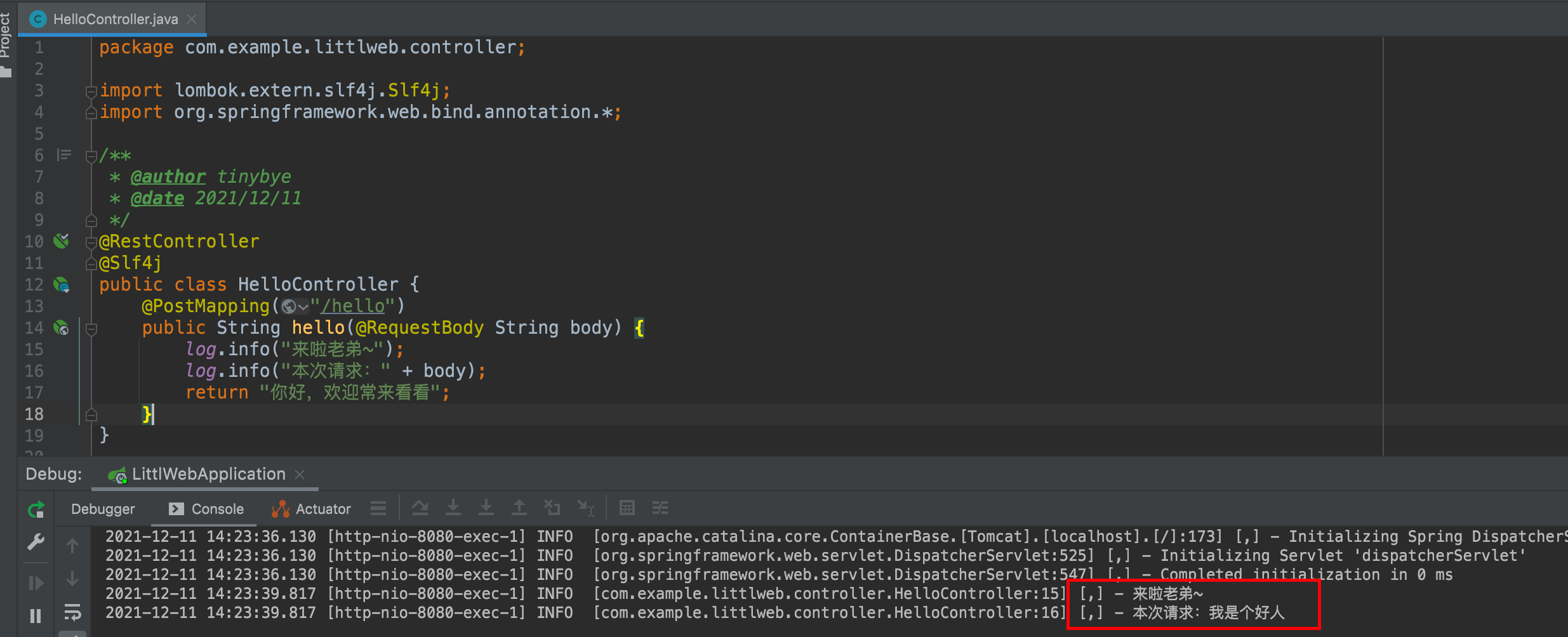The width and height of the screenshot is (1568, 637).
Task: Click the 'Debug:' panel label
Action: [54, 474]
